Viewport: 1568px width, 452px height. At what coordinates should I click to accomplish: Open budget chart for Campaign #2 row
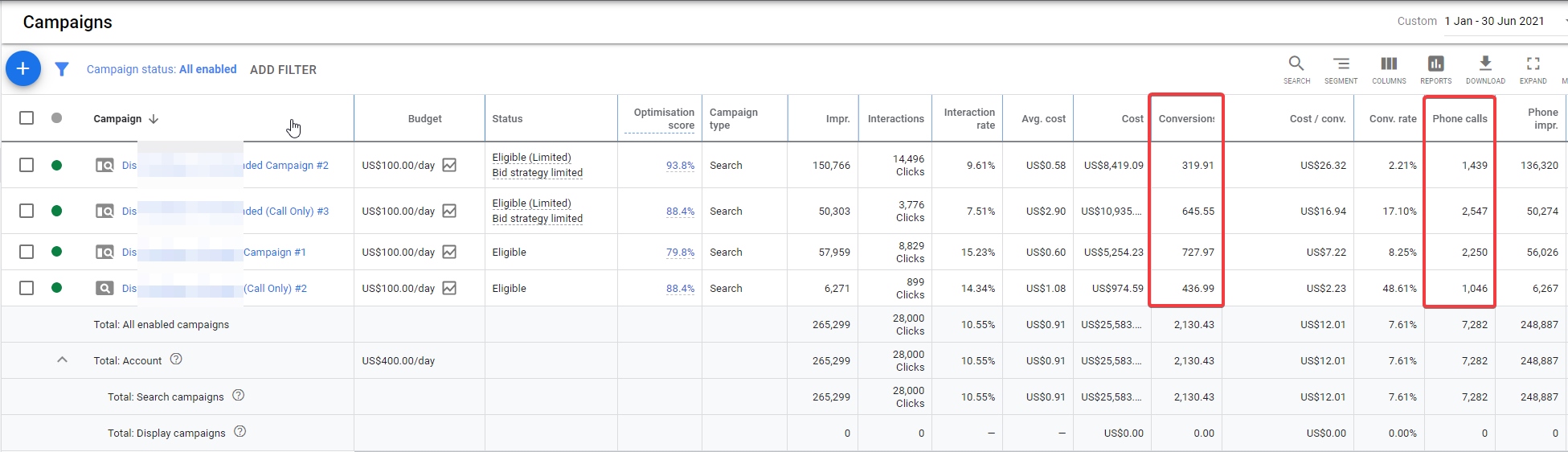tap(449, 165)
